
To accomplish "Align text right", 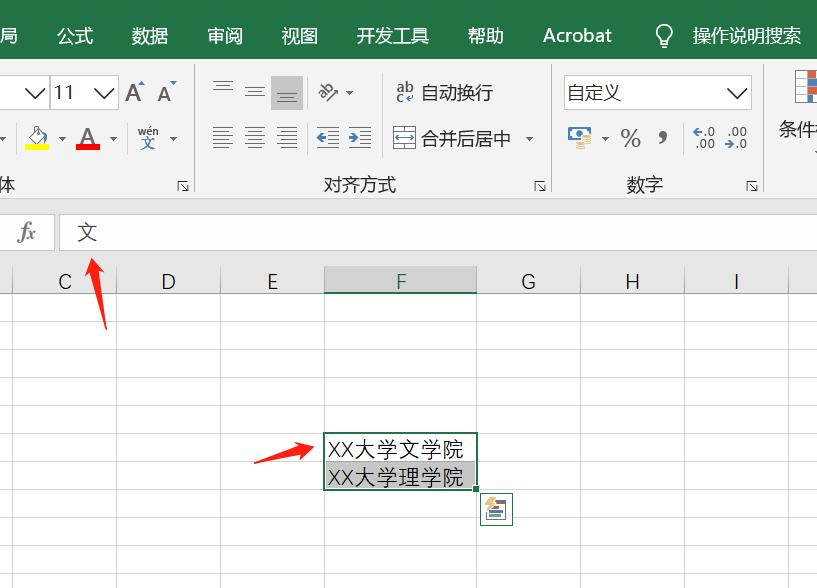I will tap(287, 138).
